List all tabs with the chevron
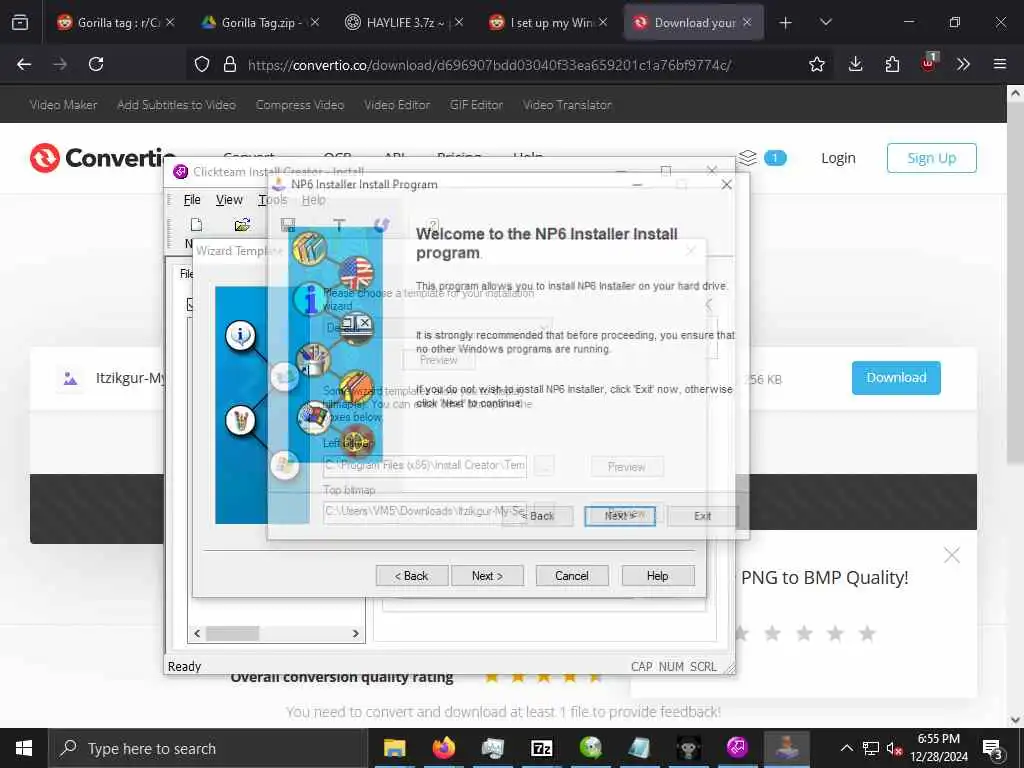 coord(825,23)
